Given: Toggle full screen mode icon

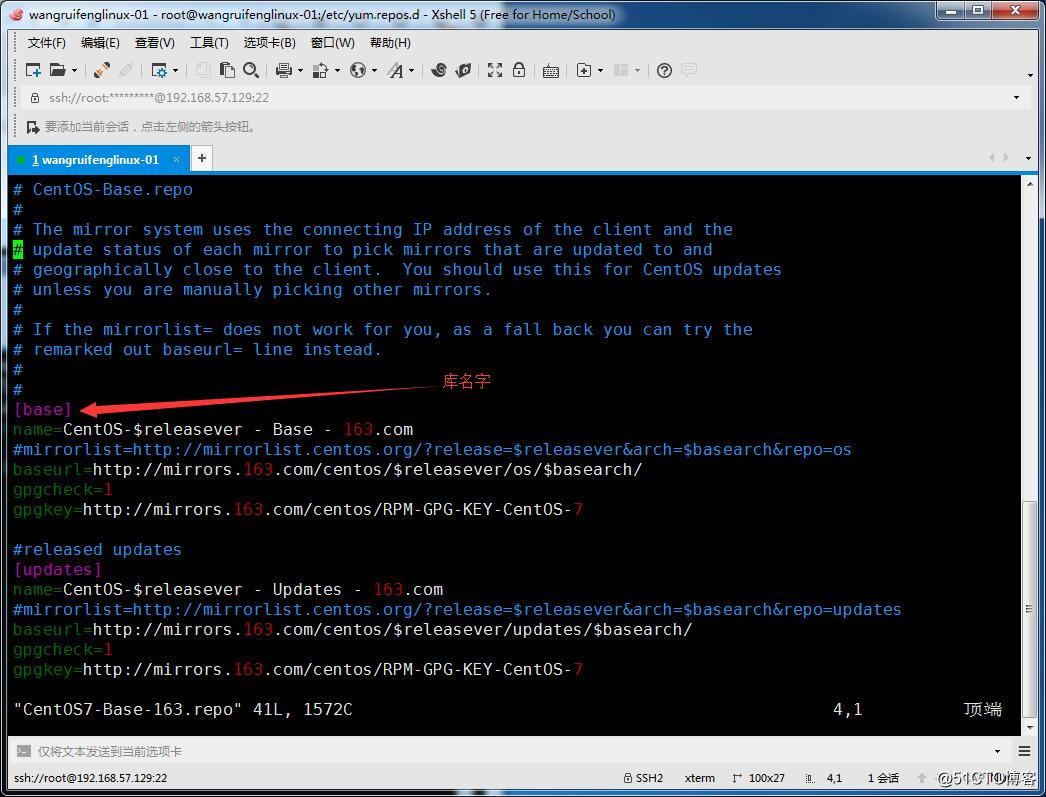Looking at the screenshot, I should pos(495,70).
